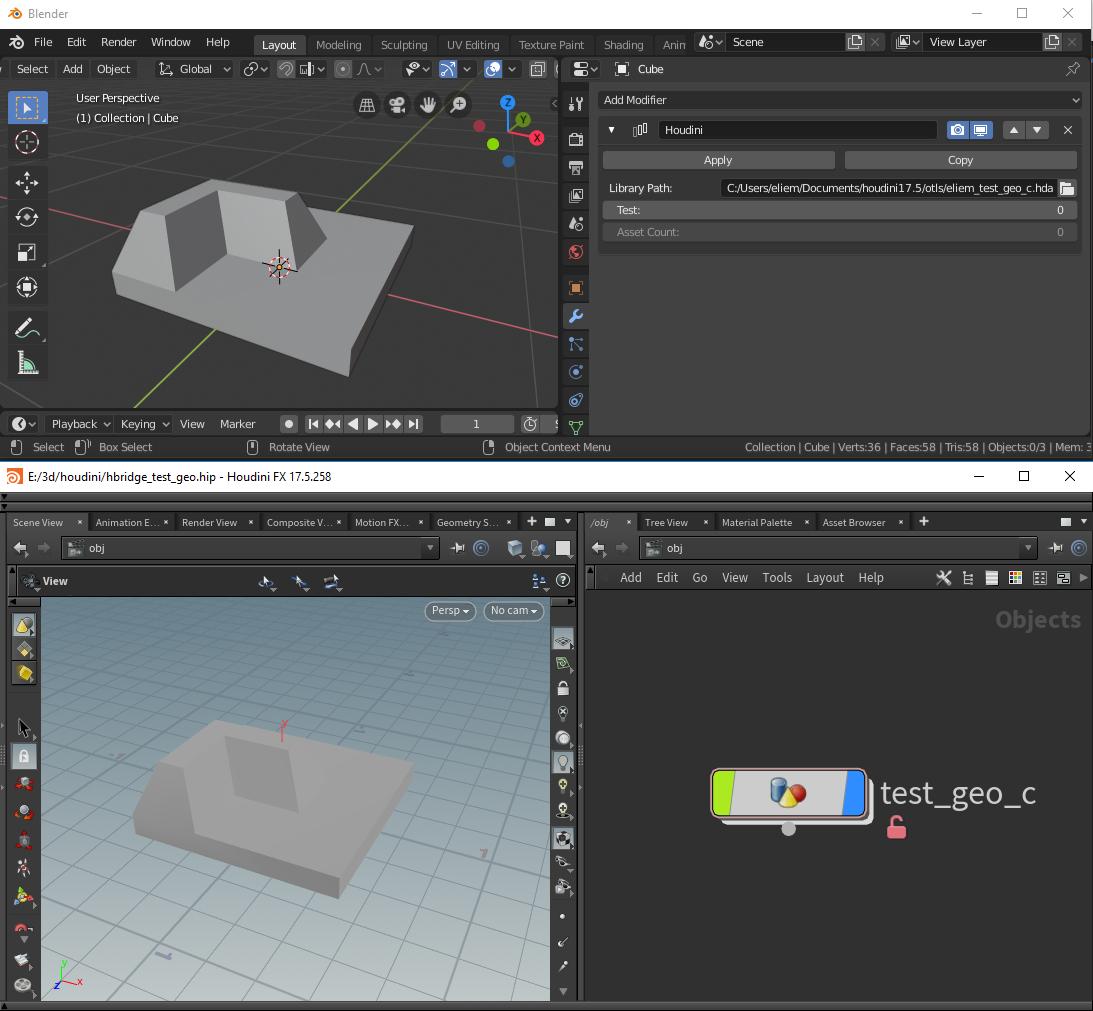Toggle overlays display in Blender viewport
Image resolution: width=1093 pixels, height=1011 pixels.
(x=493, y=69)
